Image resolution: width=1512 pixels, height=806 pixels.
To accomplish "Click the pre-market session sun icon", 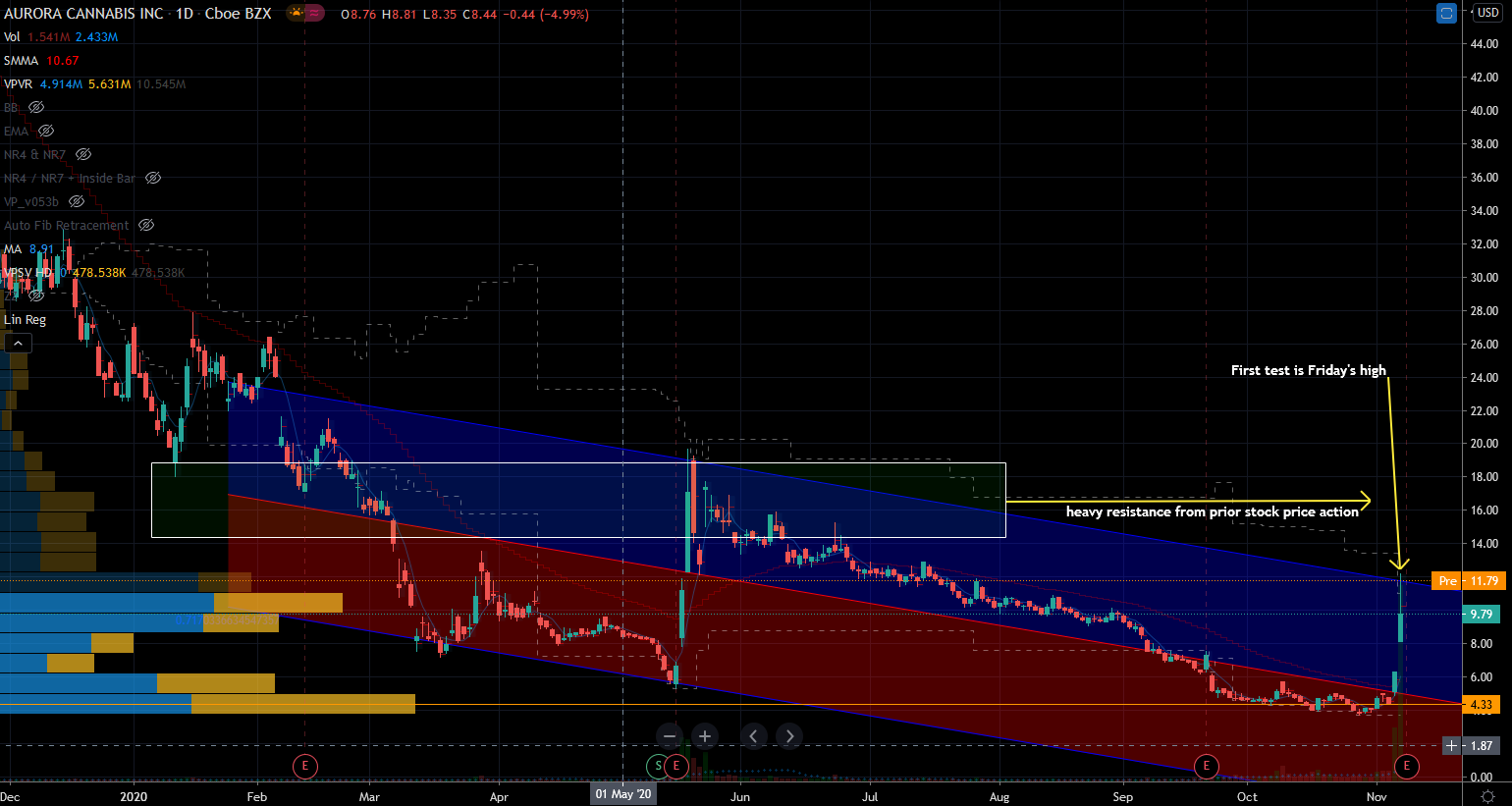I will tap(296, 14).
